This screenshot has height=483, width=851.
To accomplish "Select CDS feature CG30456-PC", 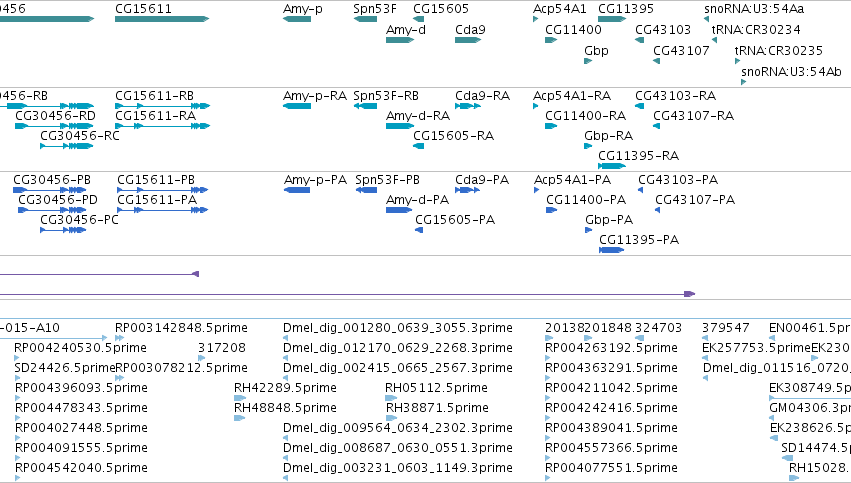I will pyautogui.click(x=63, y=230).
